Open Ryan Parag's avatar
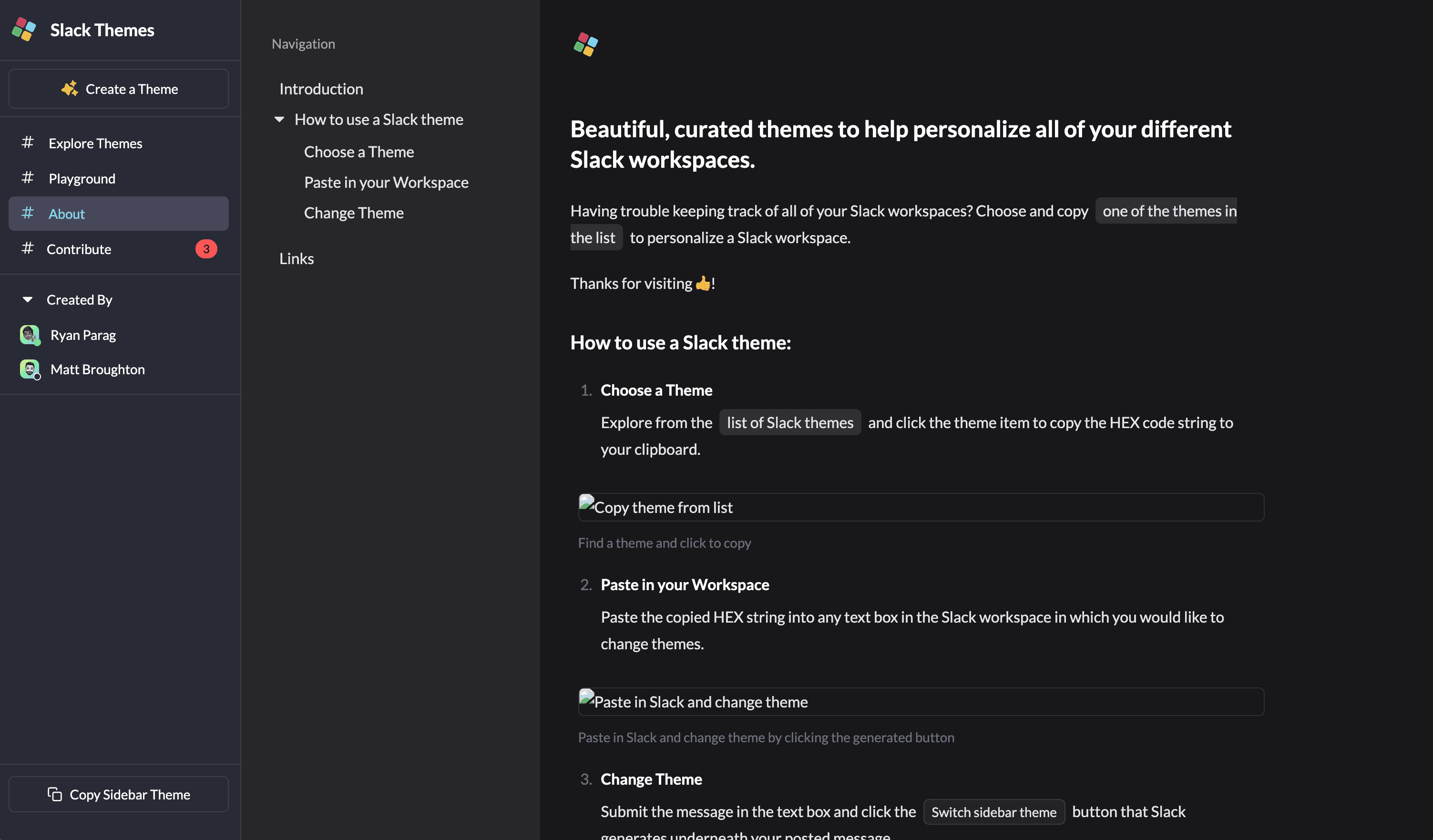The height and width of the screenshot is (840, 1433). pyautogui.click(x=30, y=334)
